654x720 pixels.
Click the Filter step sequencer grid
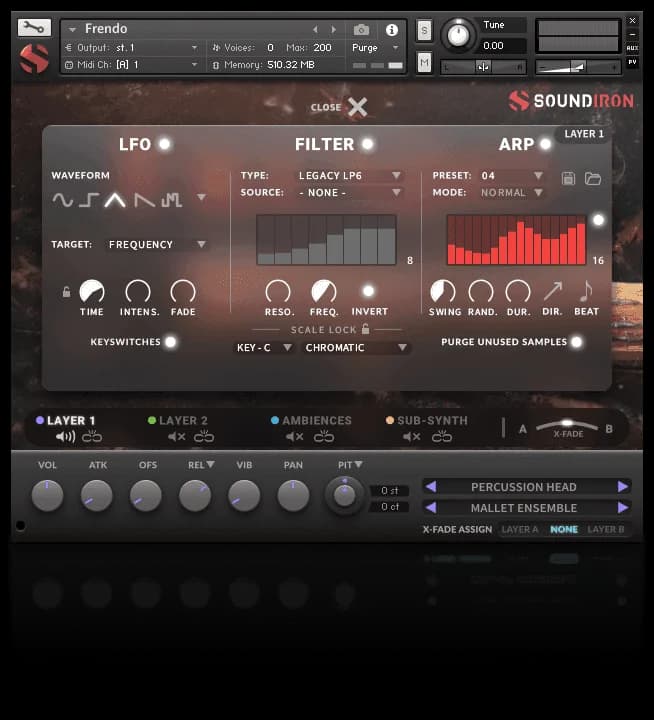pyautogui.click(x=326, y=240)
